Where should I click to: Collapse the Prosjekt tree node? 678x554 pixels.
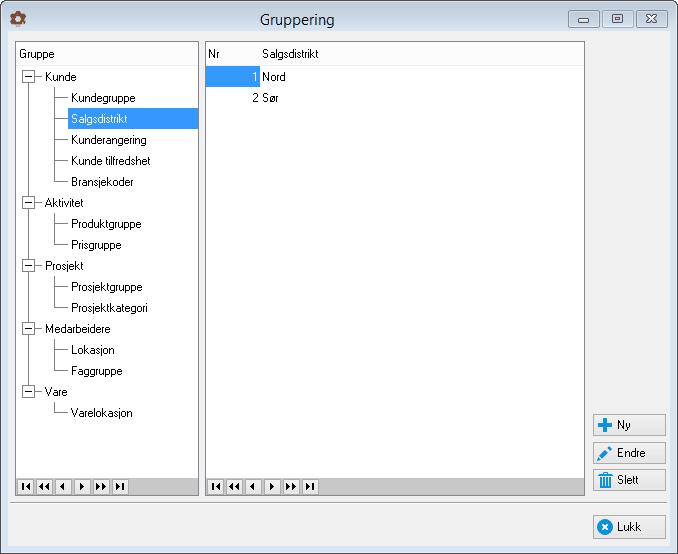point(29,266)
